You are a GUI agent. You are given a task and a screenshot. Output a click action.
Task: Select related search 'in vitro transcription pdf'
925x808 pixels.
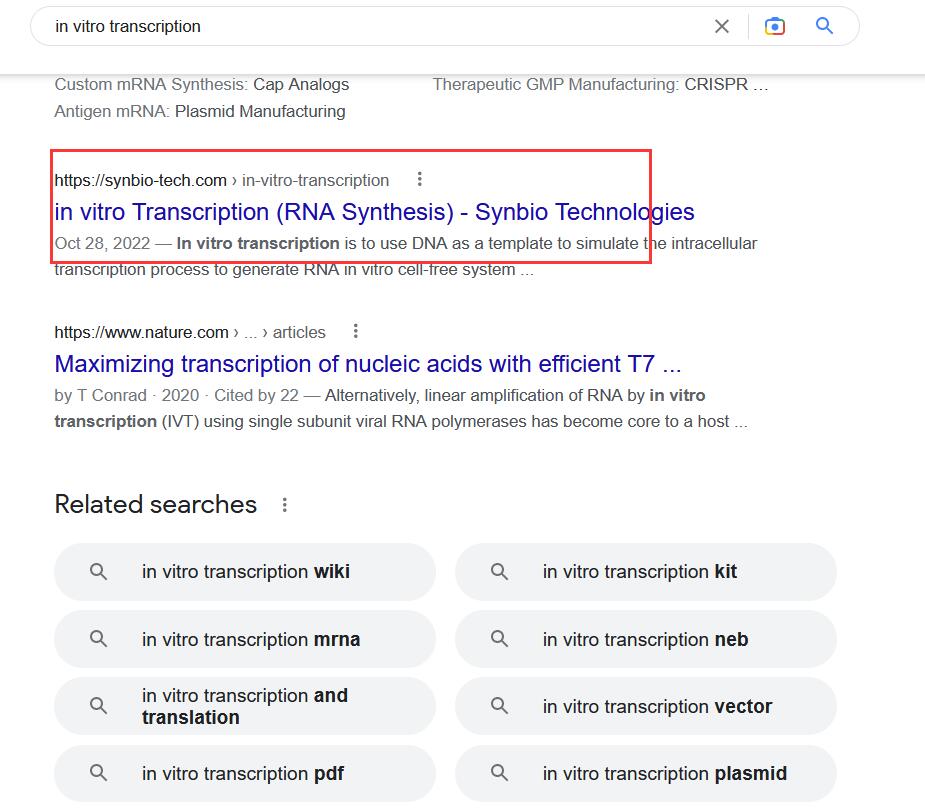point(243,774)
